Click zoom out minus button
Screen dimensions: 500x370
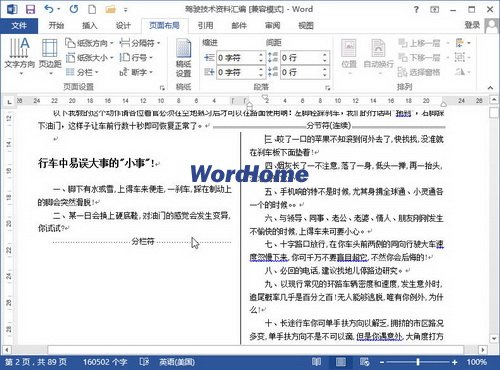tap(382, 362)
